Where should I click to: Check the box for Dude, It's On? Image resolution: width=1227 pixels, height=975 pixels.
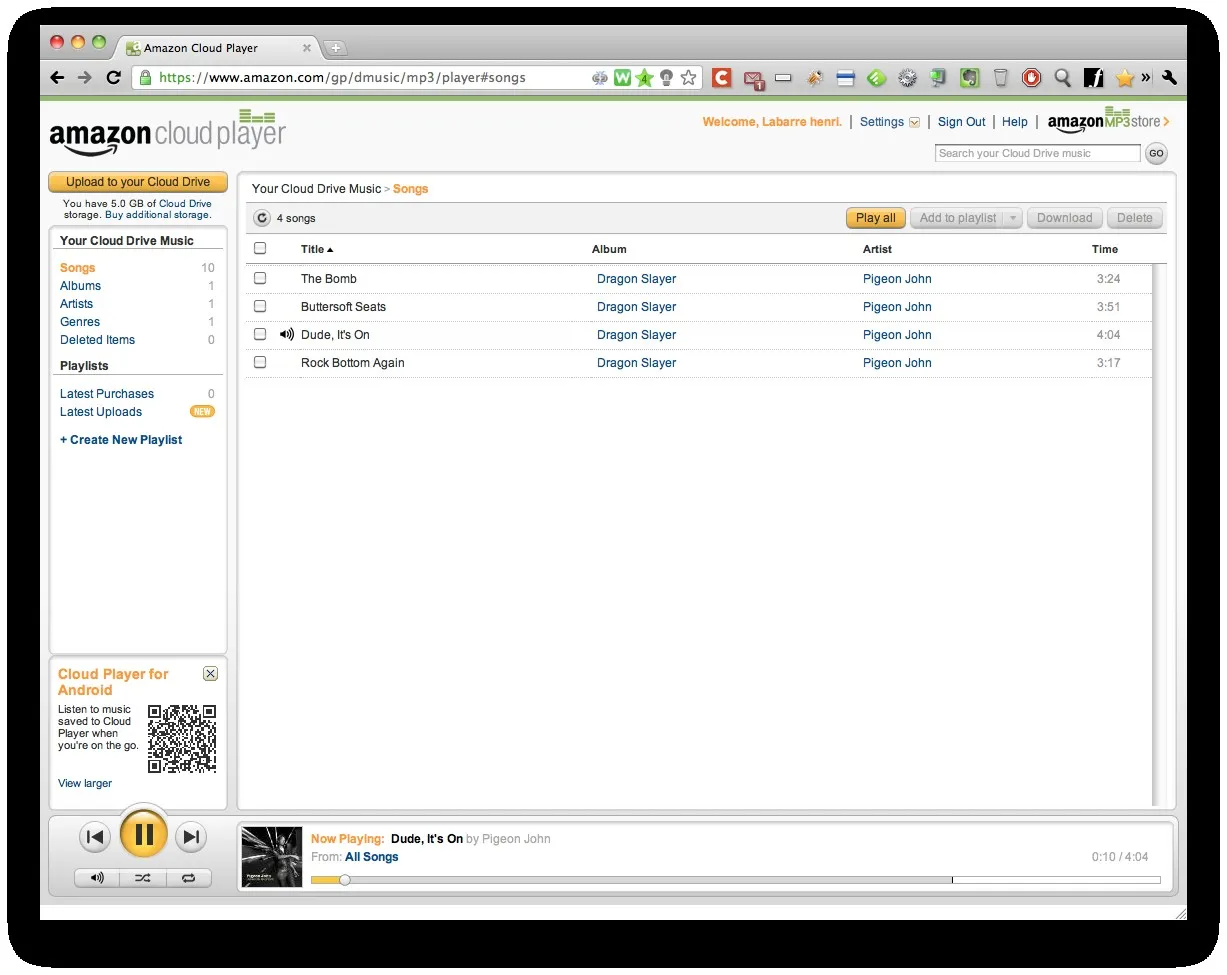(x=260, y=334)
